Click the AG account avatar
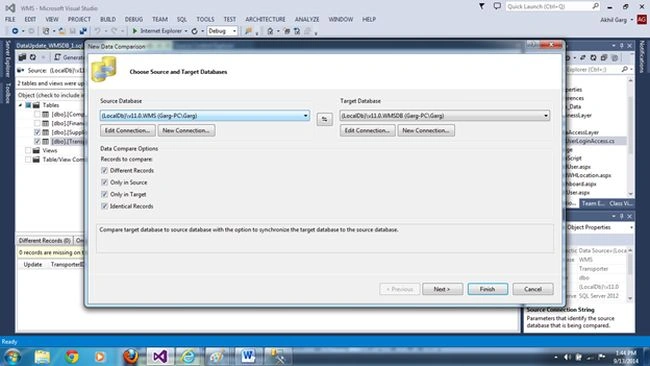This screenshot has width=650, height=366. (642, 19)
